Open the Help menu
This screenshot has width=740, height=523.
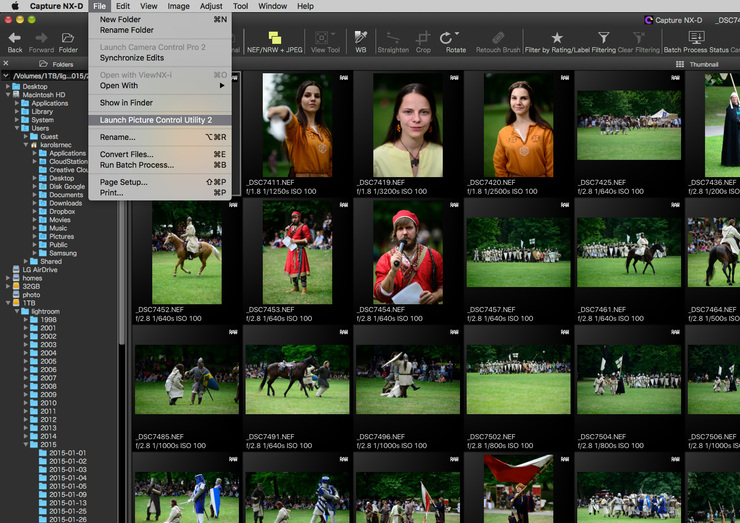pyautogui.click(x=305, y=6)
